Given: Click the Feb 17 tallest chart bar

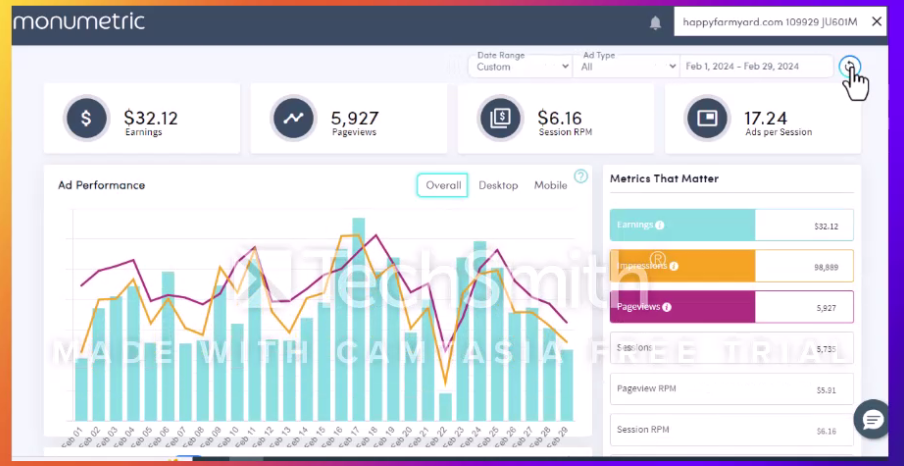Looking at the screenshot, I should (359, 320).
